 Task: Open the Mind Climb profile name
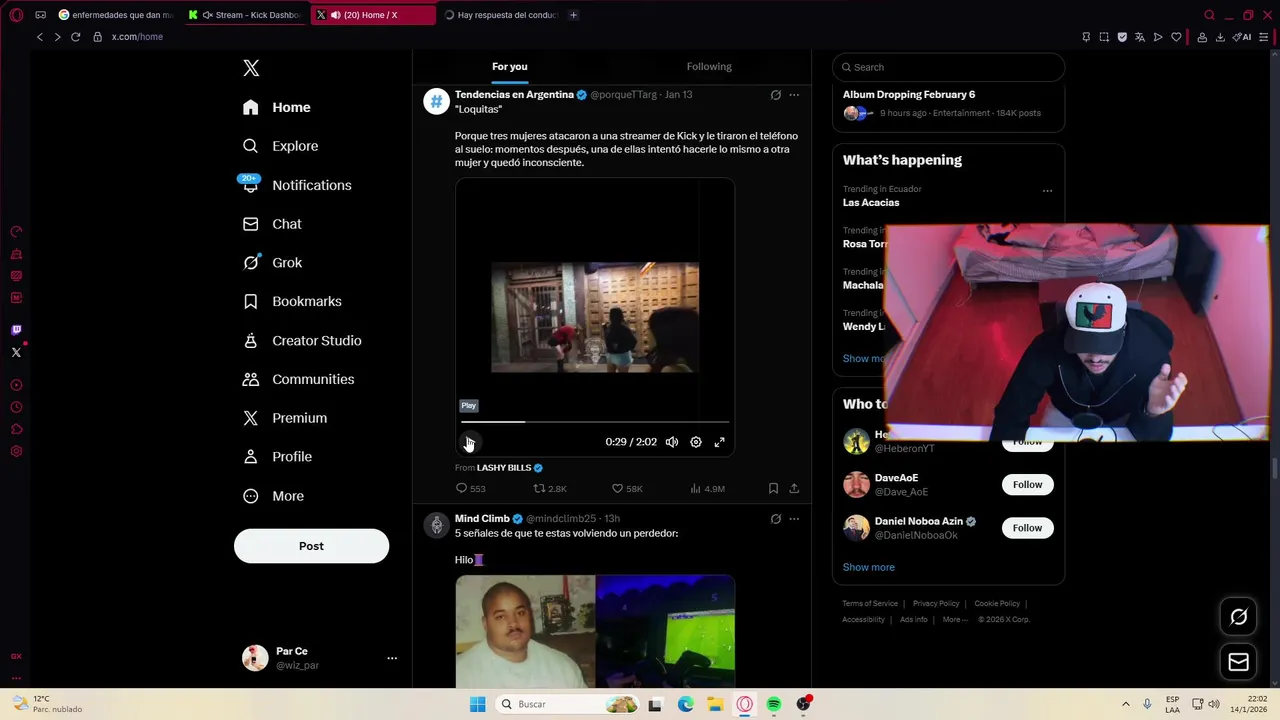[482, 519]
